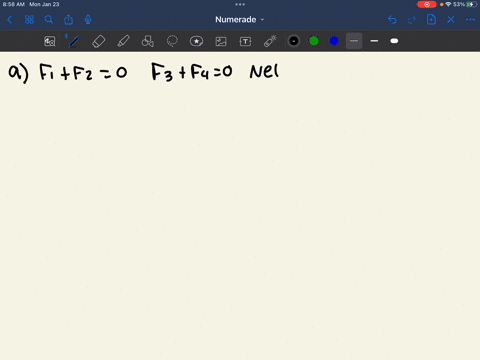This screenshot has width=480, height=360.
Task: Select the Laser pointer tool
Action: click(270, 41)
